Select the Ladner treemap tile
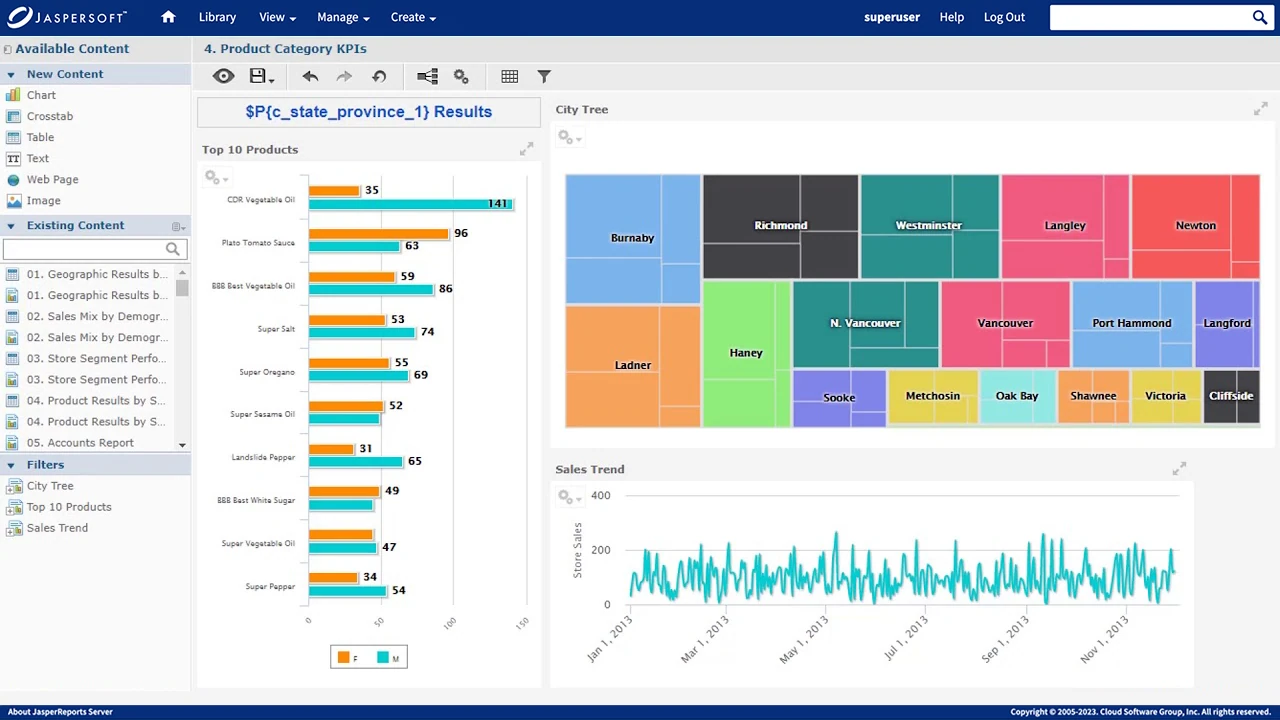The width and height of the screenshot is (1280, 720). 632,366
